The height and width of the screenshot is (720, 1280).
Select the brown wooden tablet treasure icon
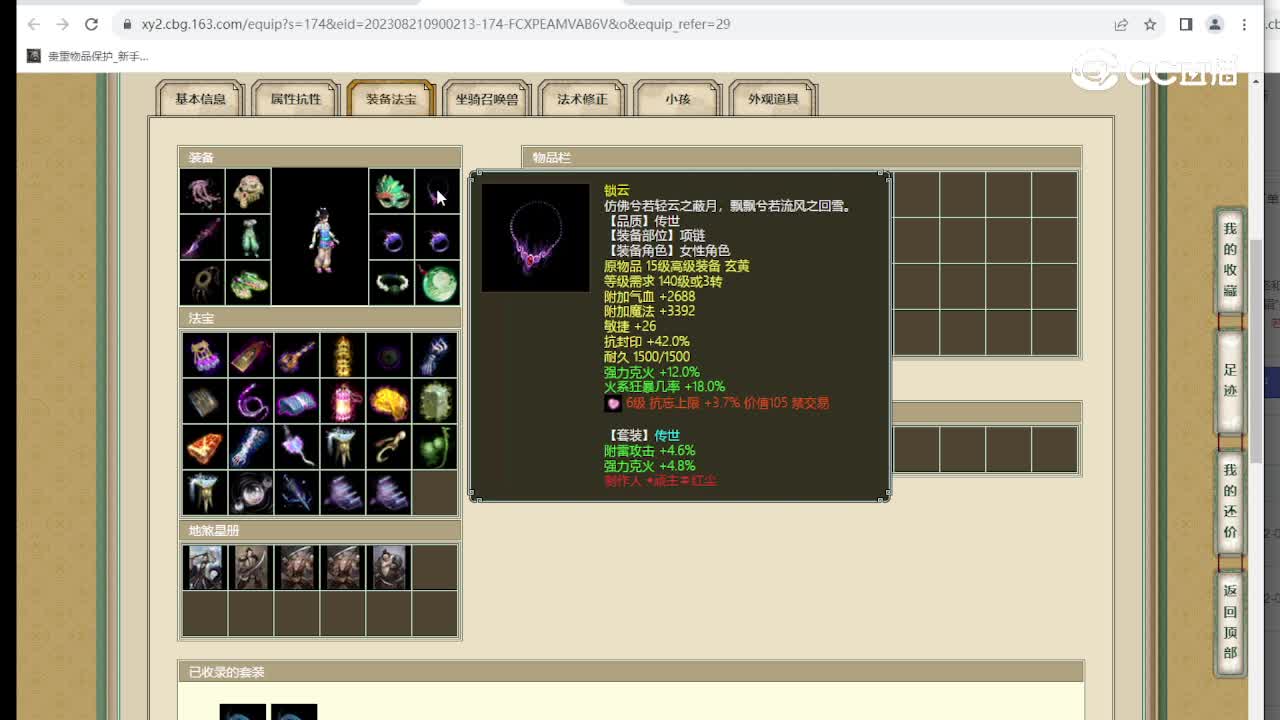pos(251,355)
